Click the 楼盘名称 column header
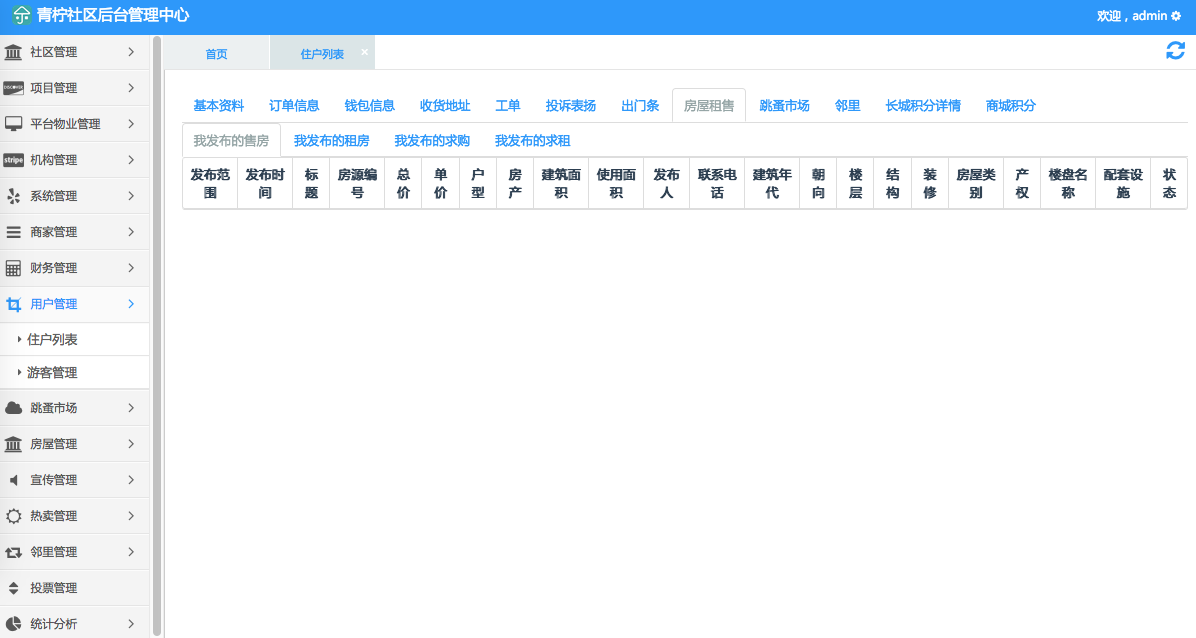 tap(1068, 183)
